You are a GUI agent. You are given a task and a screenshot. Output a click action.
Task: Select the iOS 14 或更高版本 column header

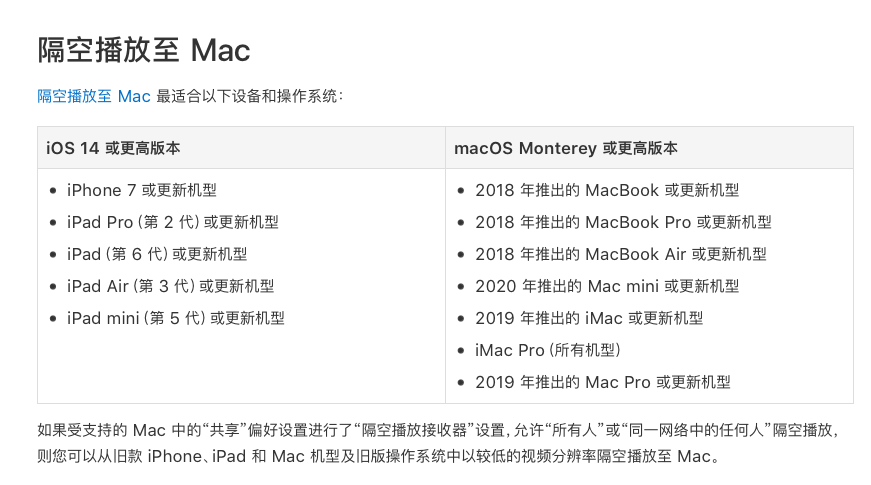[x=113, y=148]
